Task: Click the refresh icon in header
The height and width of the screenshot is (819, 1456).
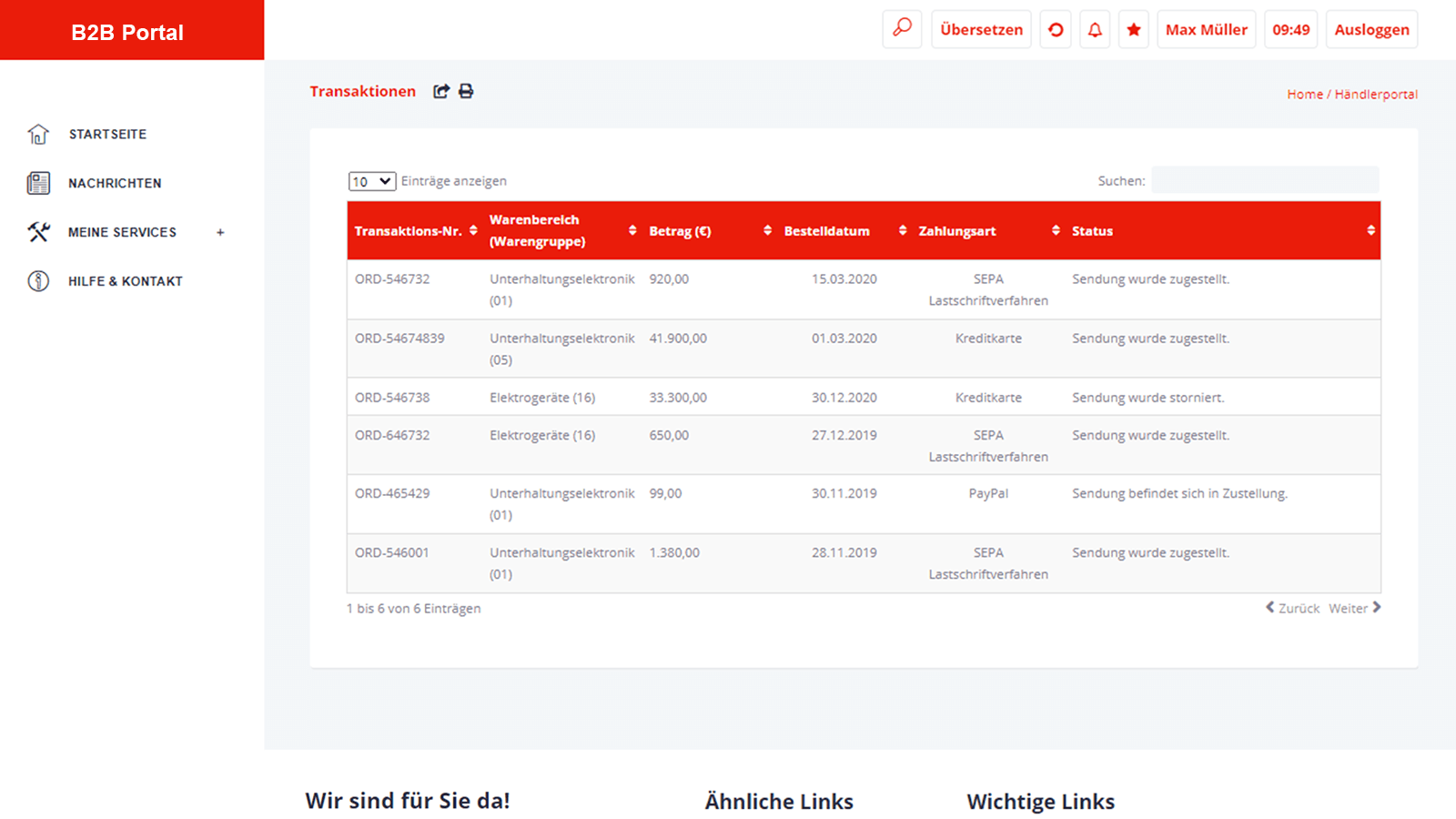Action: tap(1056, 30)
